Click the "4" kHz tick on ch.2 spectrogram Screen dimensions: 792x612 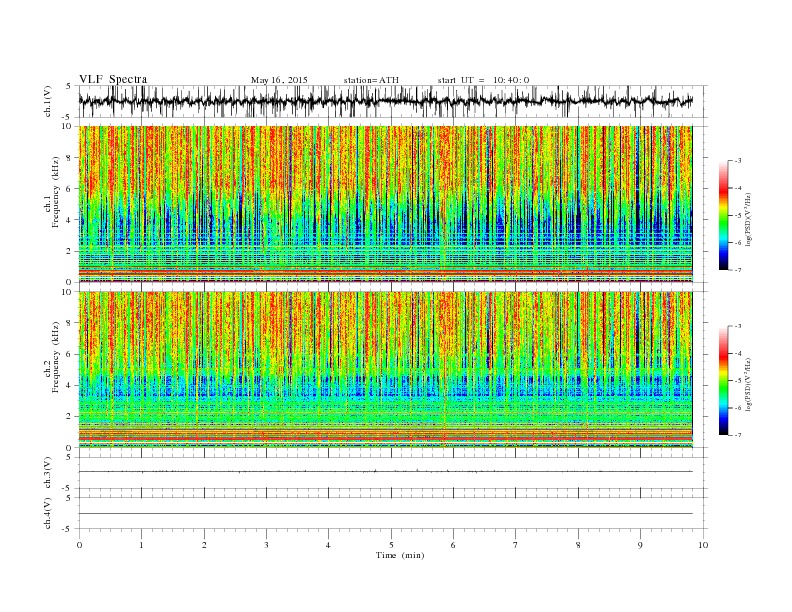coord(70,386)
